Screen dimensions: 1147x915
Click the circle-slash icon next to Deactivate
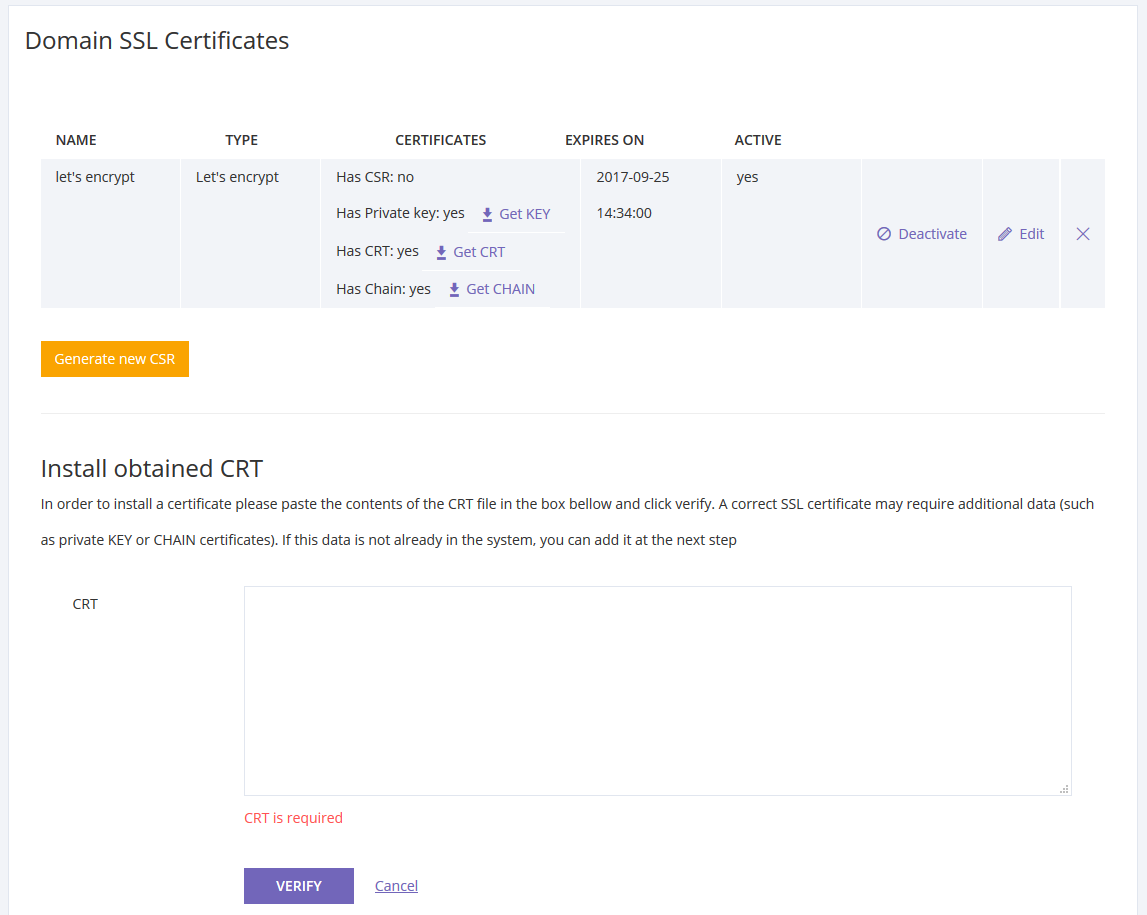(884, 234)
